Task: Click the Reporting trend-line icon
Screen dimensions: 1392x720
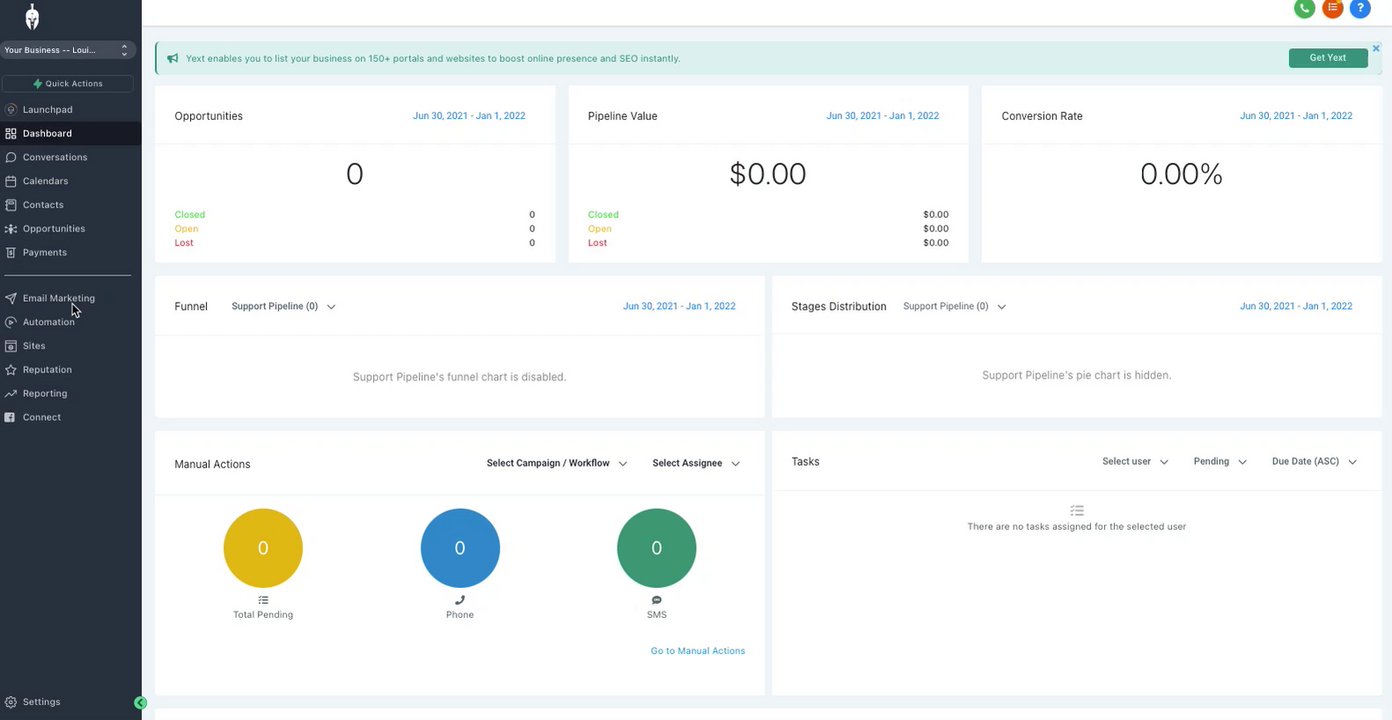Action: tap(11, 394)
